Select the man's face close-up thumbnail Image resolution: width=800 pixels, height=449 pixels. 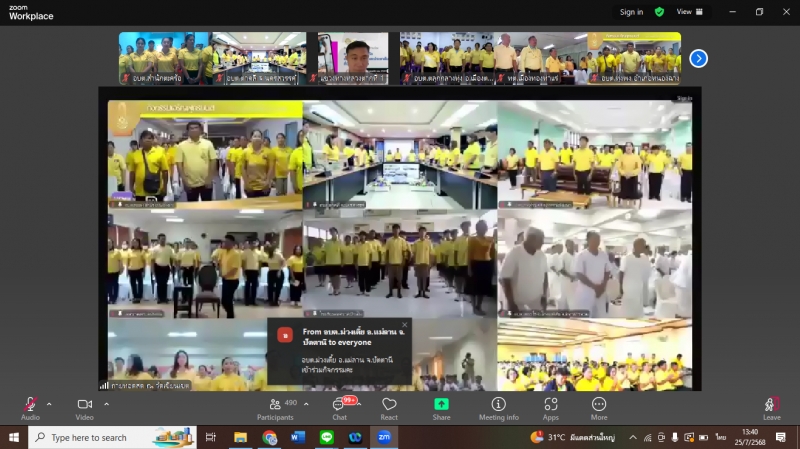[353, 58]
